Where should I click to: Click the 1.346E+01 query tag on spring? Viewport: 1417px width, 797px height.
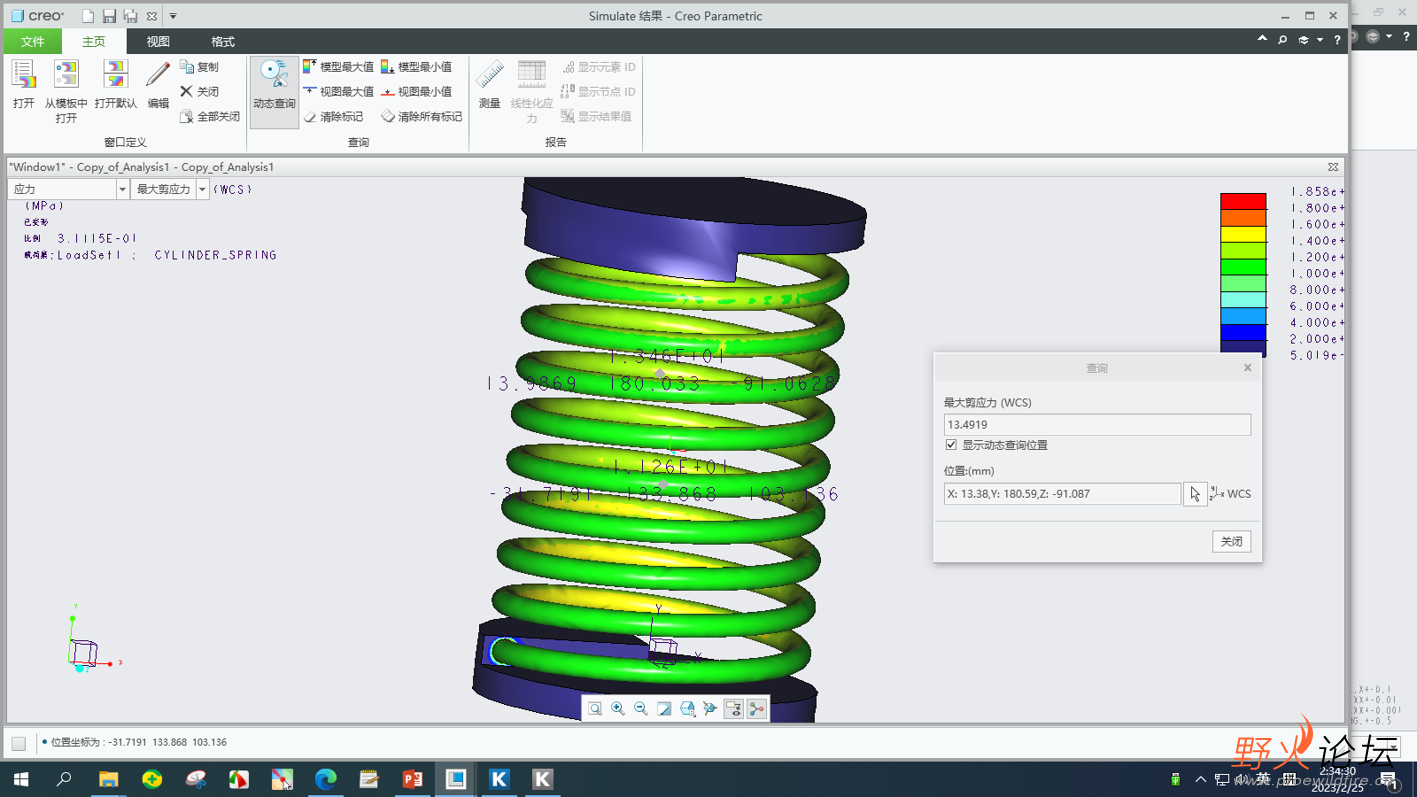(668, 356)
